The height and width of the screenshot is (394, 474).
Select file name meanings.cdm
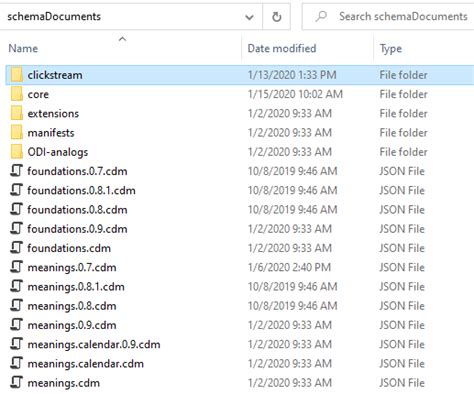coord(64,383)
